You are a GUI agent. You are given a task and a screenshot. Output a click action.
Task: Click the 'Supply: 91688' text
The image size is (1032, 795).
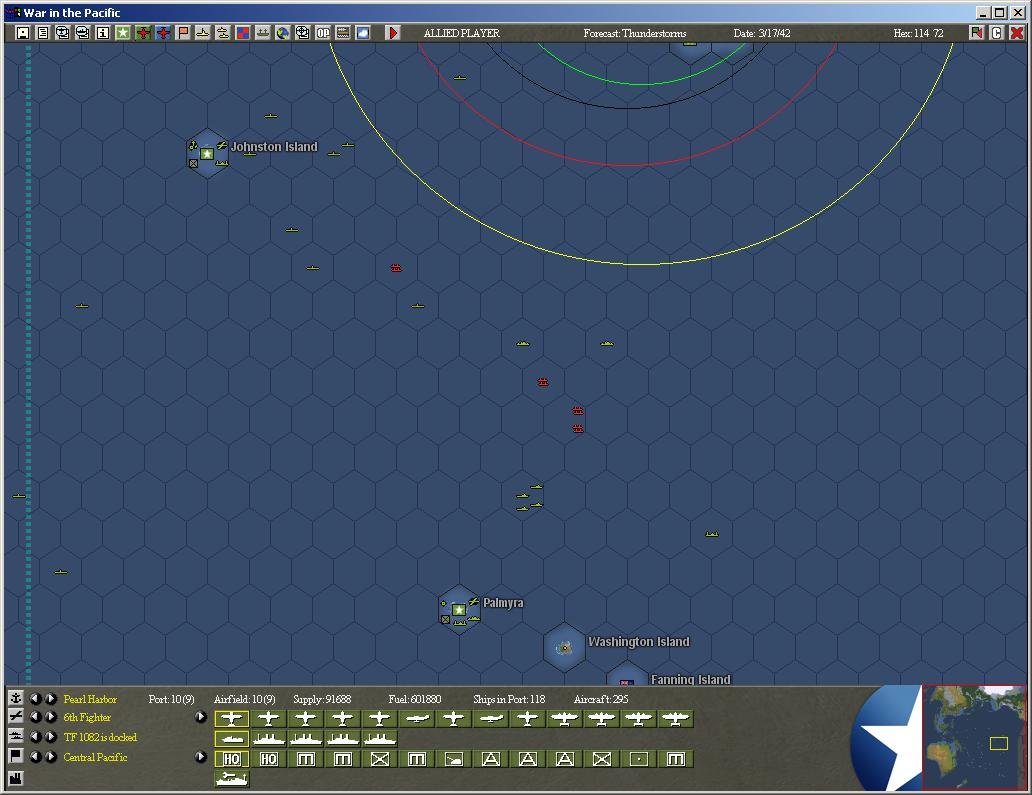coord(322,699)
